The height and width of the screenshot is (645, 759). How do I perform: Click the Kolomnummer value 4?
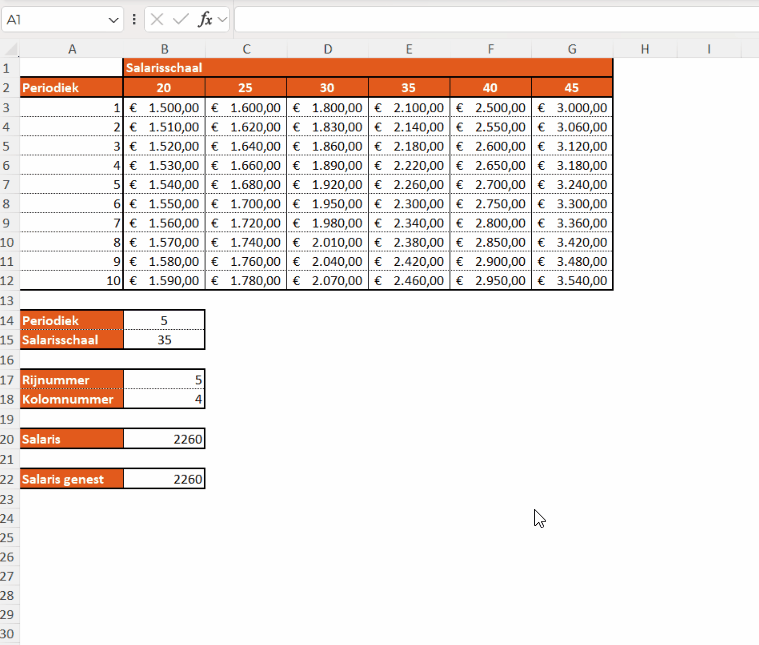coord(164,399)
